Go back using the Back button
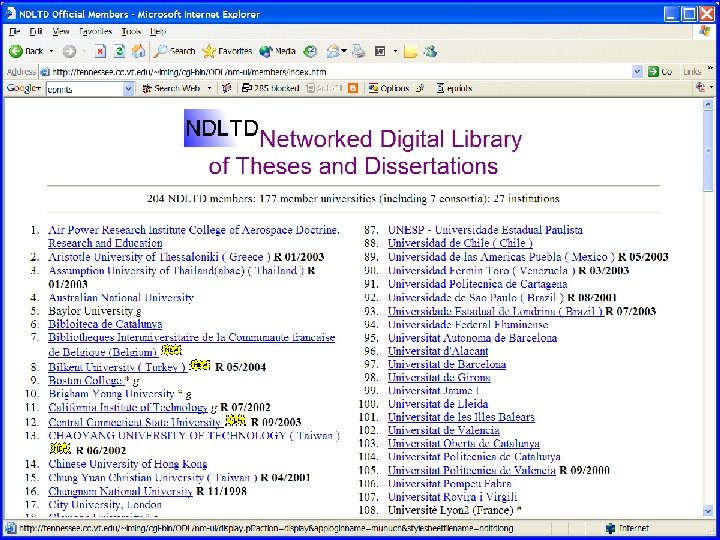Viewport: 720px width, 540px height. (x=26, y=51)
